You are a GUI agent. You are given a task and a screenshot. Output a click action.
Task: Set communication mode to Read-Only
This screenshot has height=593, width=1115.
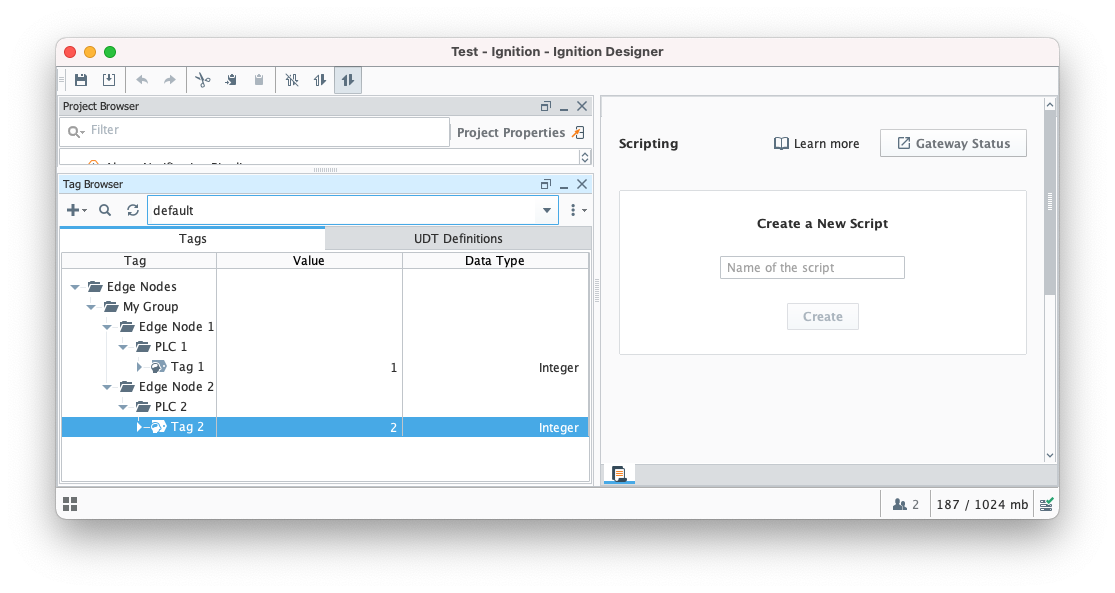[319, 80]
